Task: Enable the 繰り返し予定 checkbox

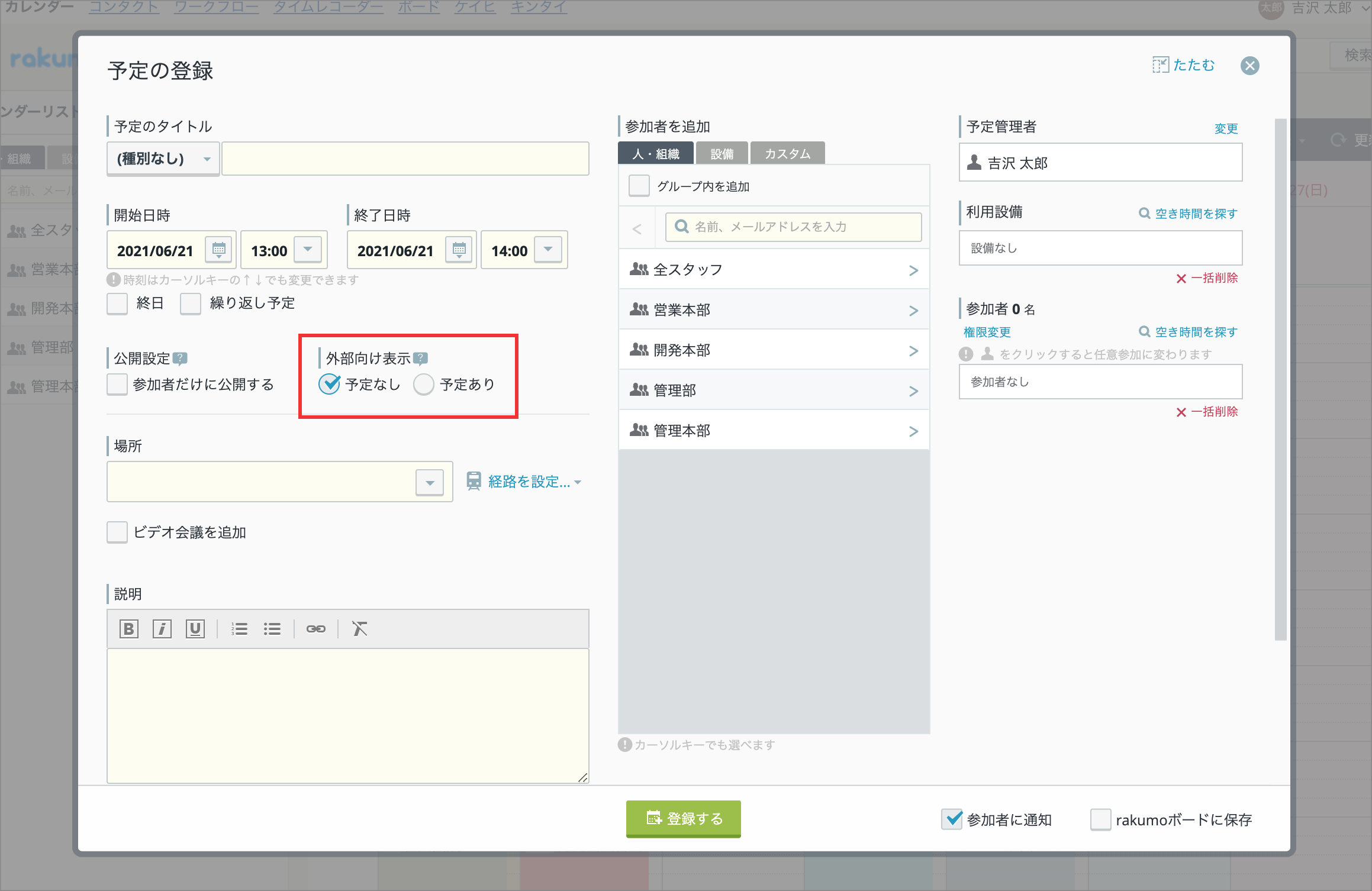Action: (x=191, y=304)
